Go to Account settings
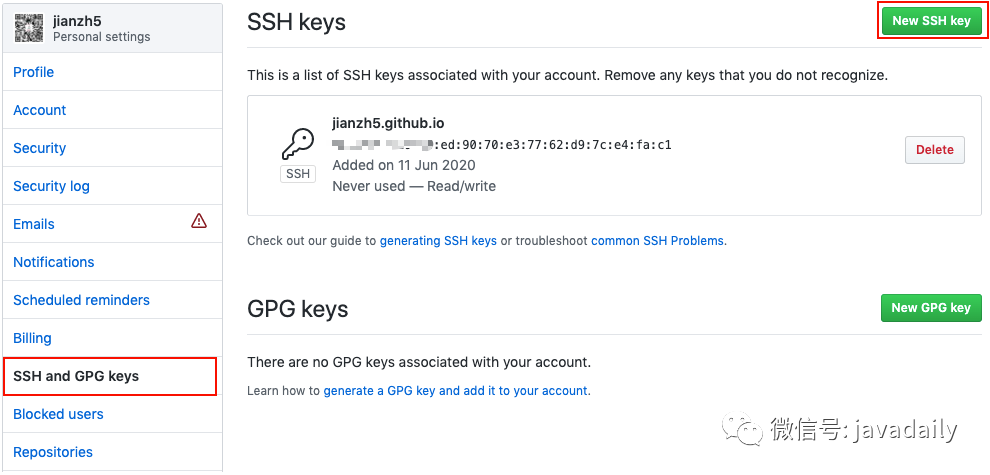 pos(40,110)
